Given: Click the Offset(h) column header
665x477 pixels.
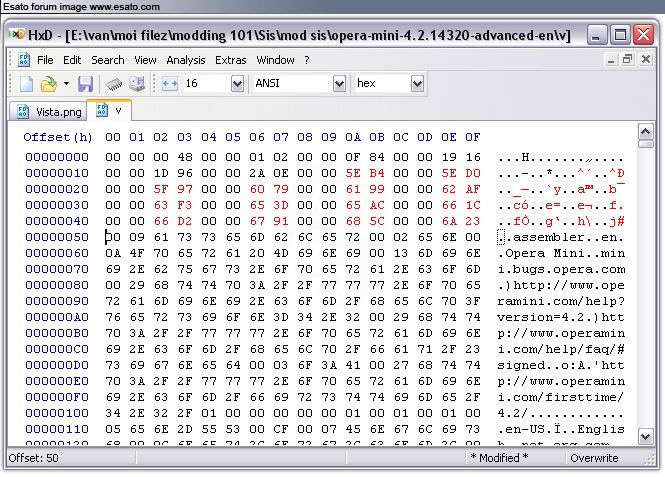Looking at the screenshot, I should (58, 137).
